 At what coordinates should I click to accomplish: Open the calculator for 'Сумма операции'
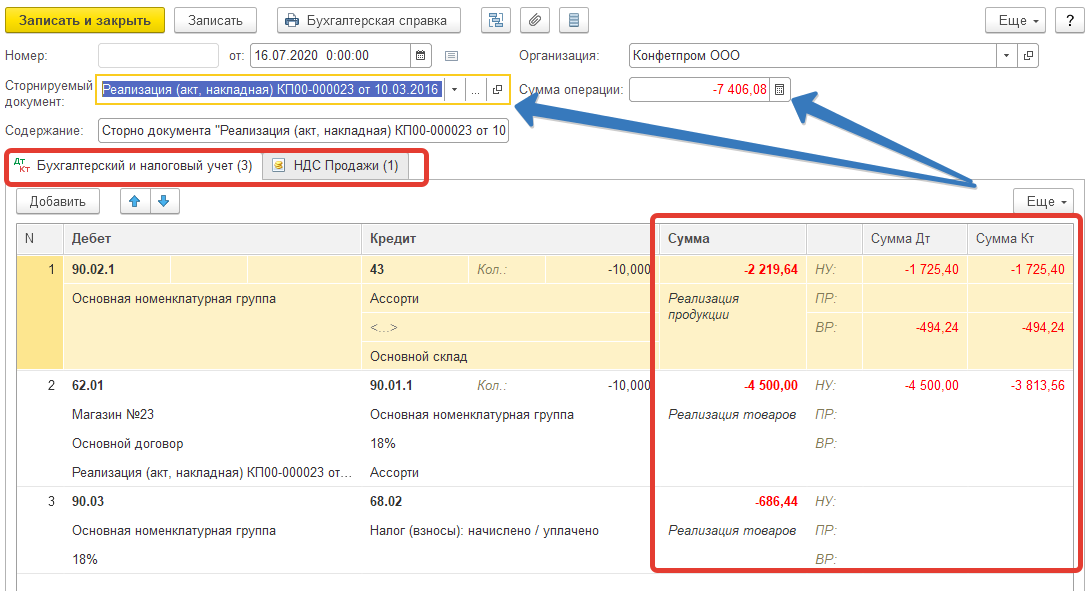pos(780,90)
